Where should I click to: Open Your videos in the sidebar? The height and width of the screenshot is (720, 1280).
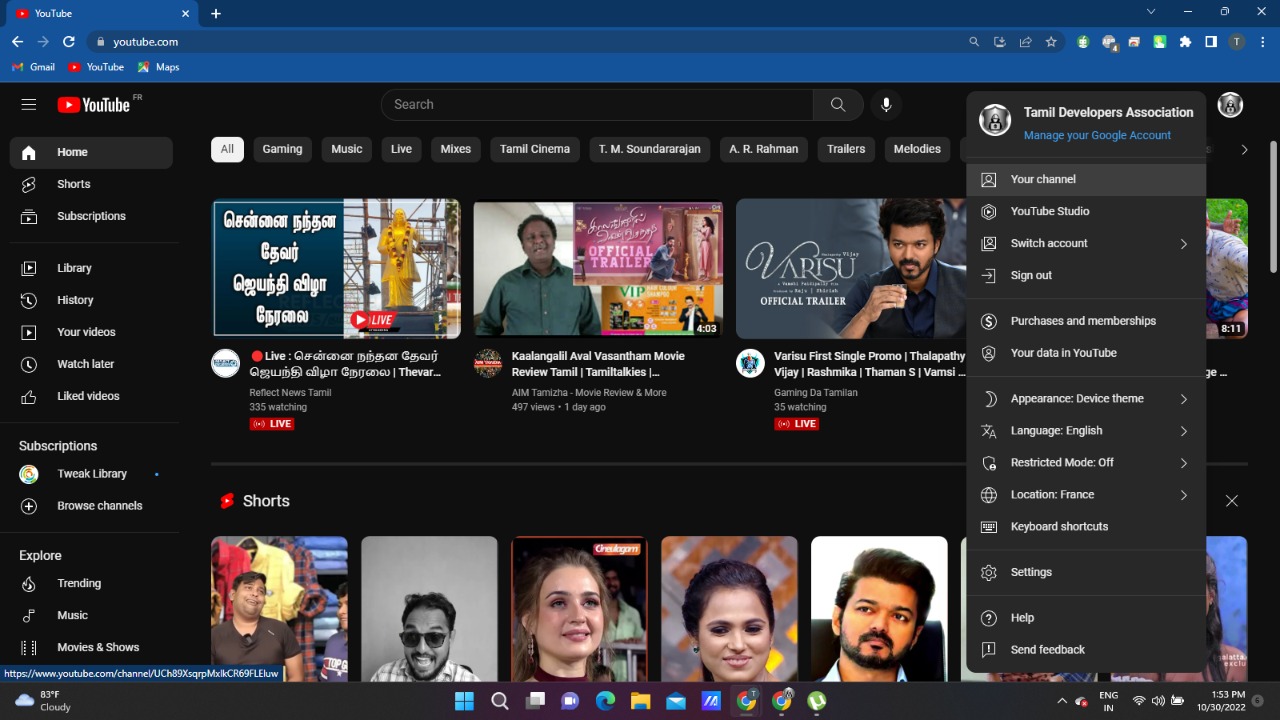tap(91, 332)
